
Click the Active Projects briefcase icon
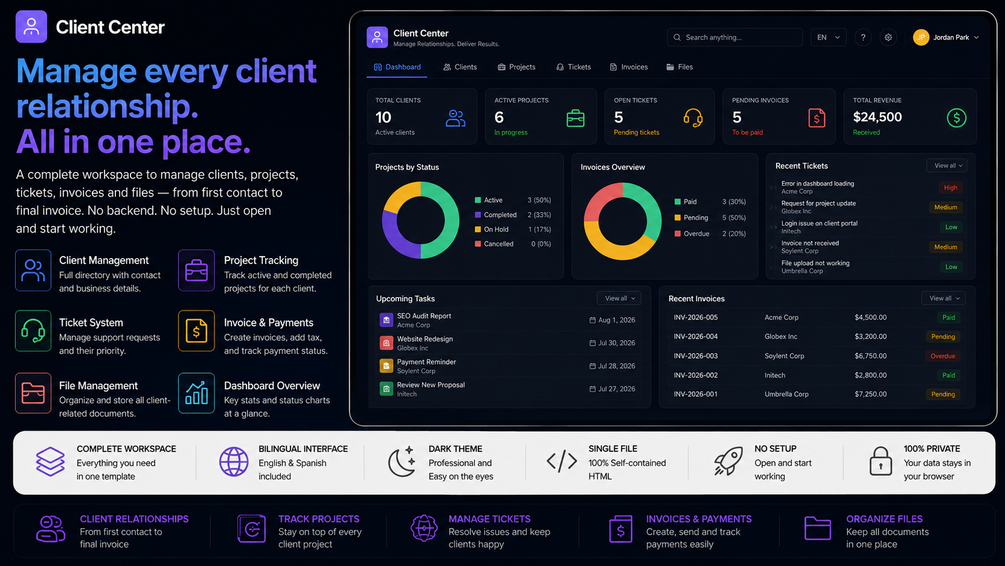tap(576, 118)
